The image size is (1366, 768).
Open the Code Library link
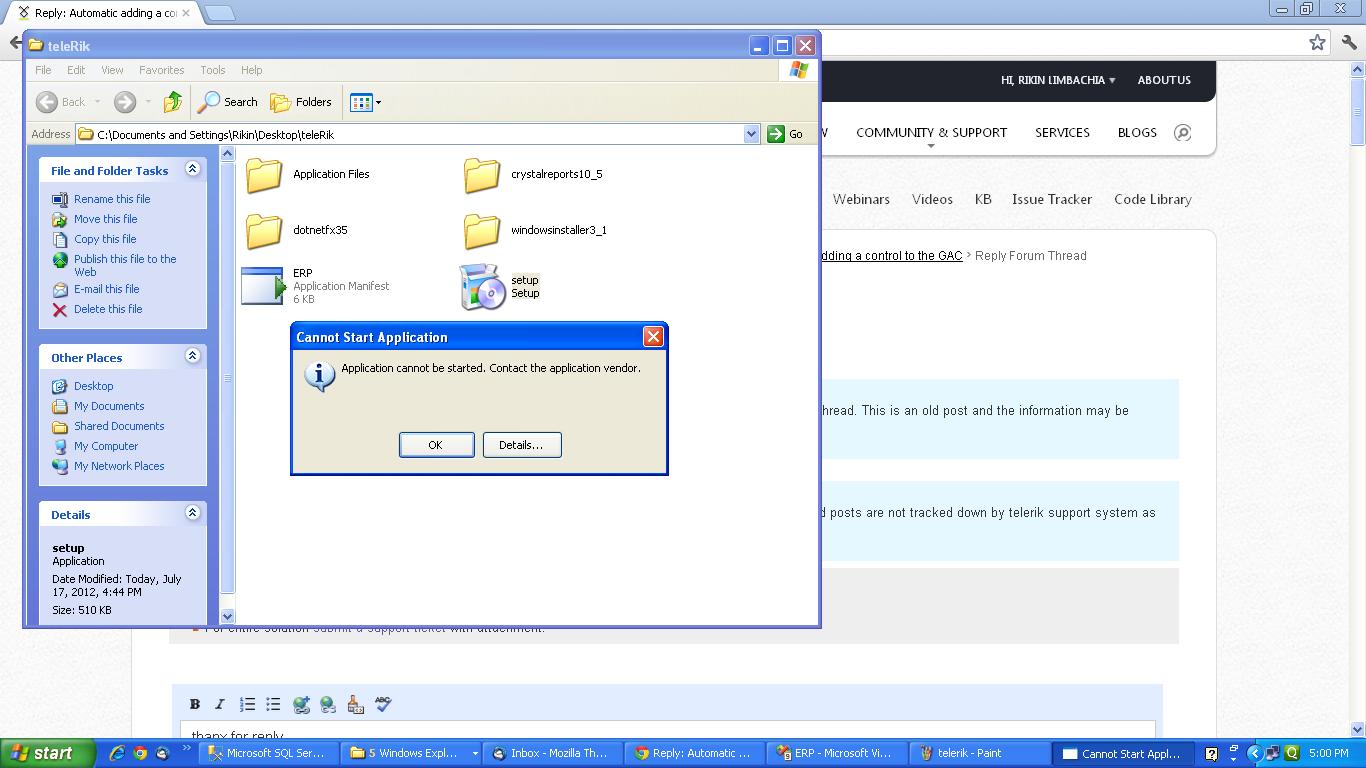point(1153,199)
